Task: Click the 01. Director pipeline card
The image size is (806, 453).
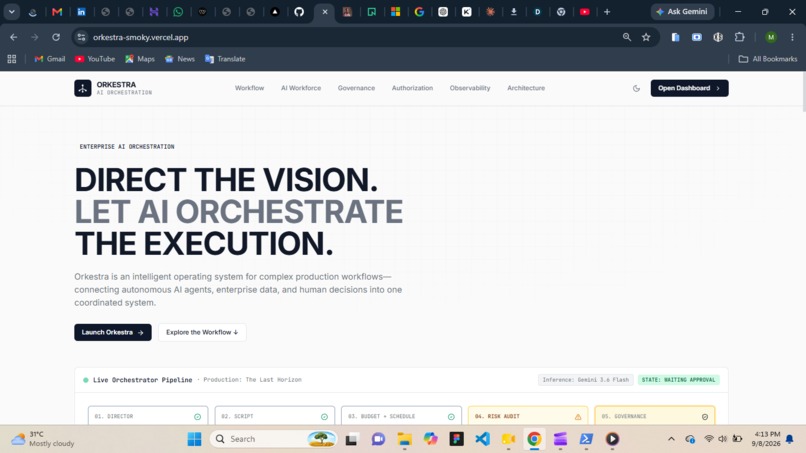Action: (148, 415)
